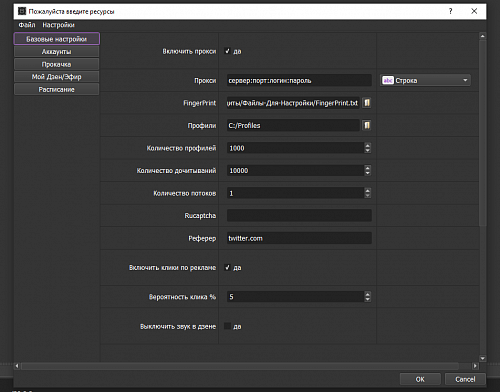Click the help question mark icon
The image size is (500, 392).
(451, 11)
